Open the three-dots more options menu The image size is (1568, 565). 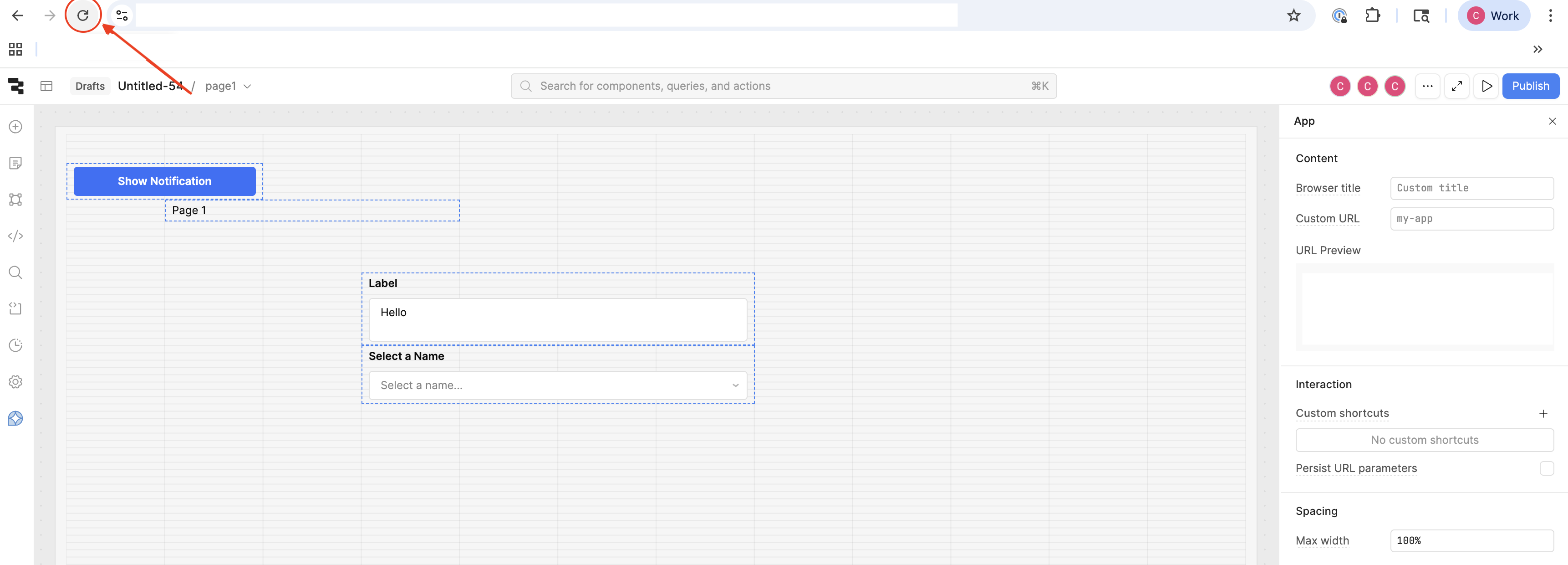(x=1427, y=86)
